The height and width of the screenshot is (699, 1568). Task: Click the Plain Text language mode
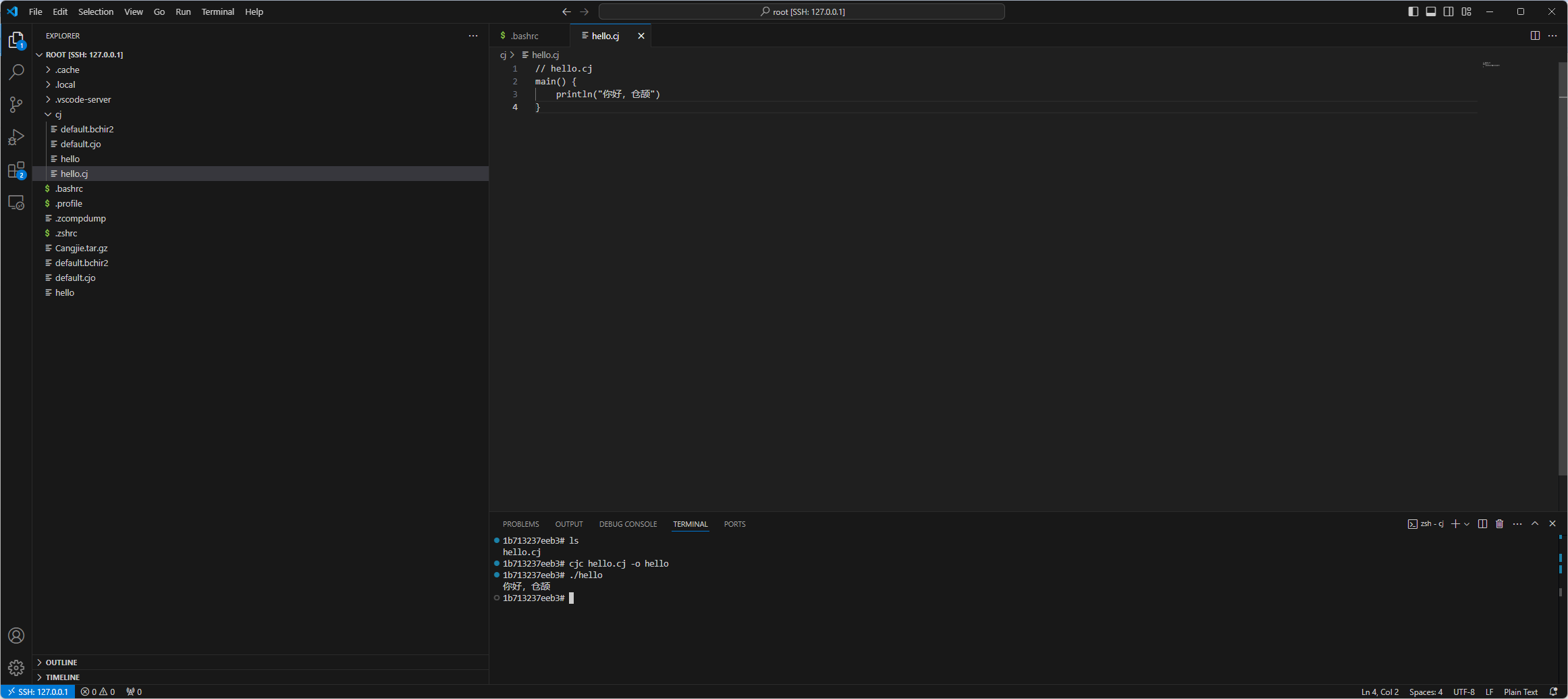click(x=1521, y=692)
